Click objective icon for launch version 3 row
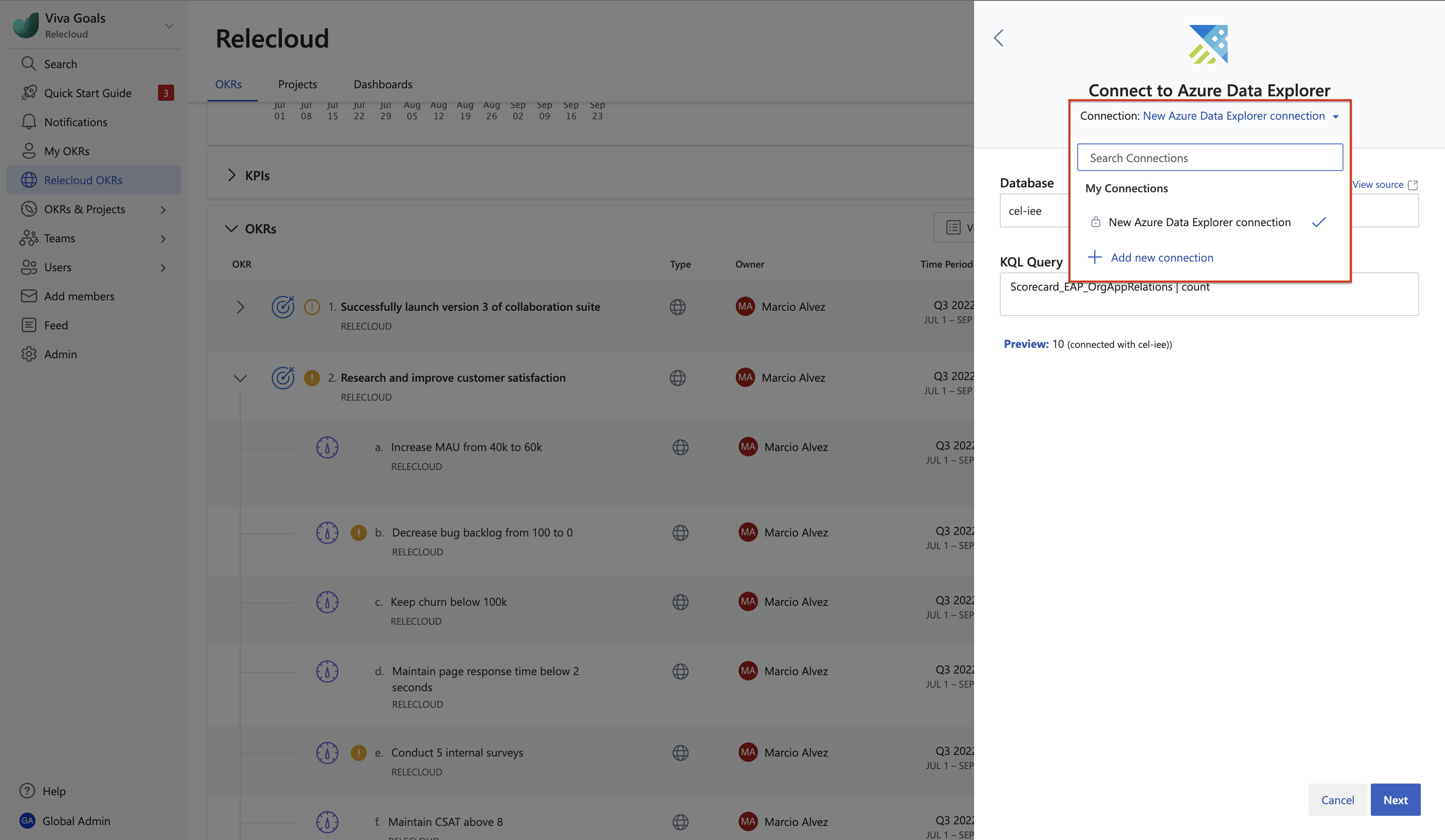Viewport: 1445px width, 840px height. 283,307
